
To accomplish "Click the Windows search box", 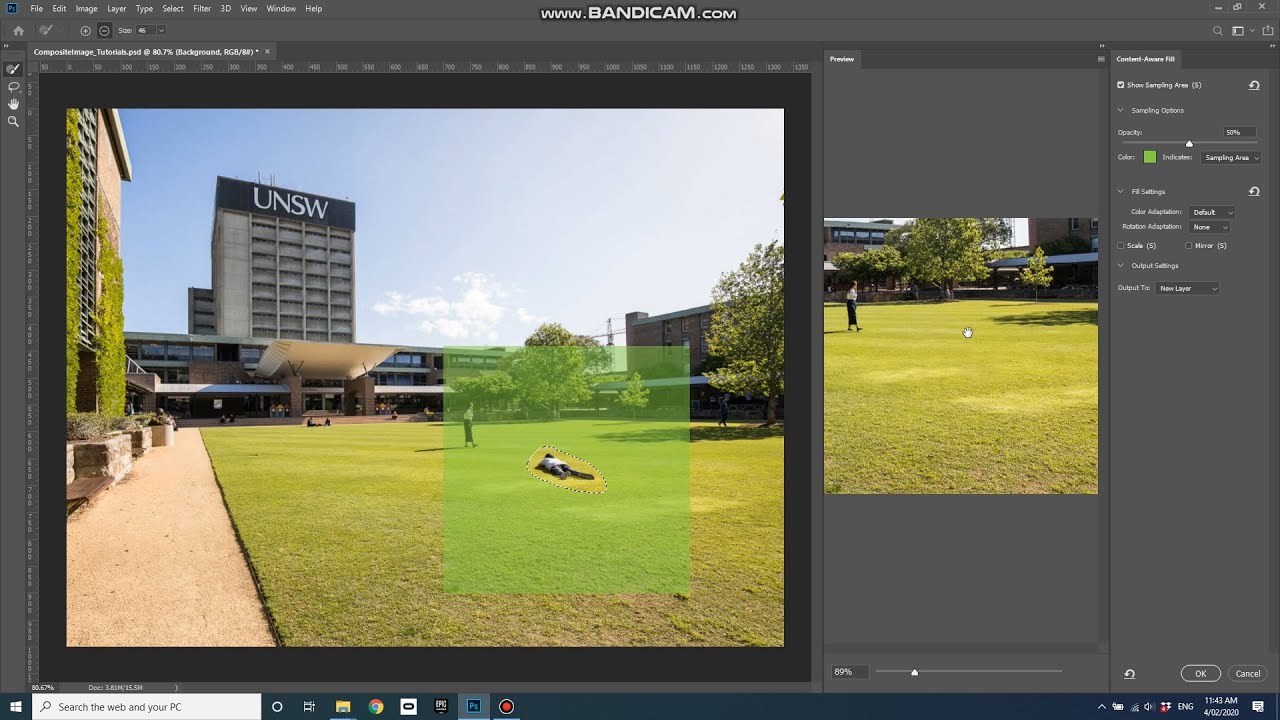I will click(147, 706).
